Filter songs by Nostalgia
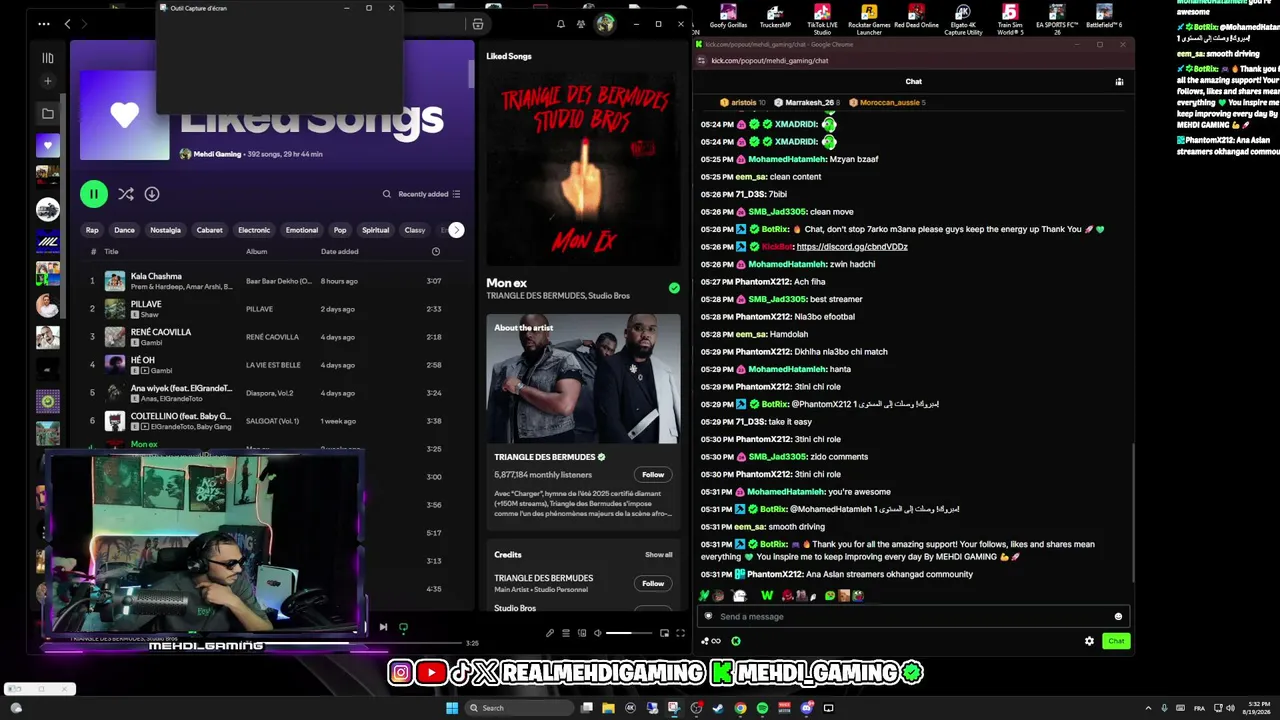The image size is (1280, 720). [165, 230]
